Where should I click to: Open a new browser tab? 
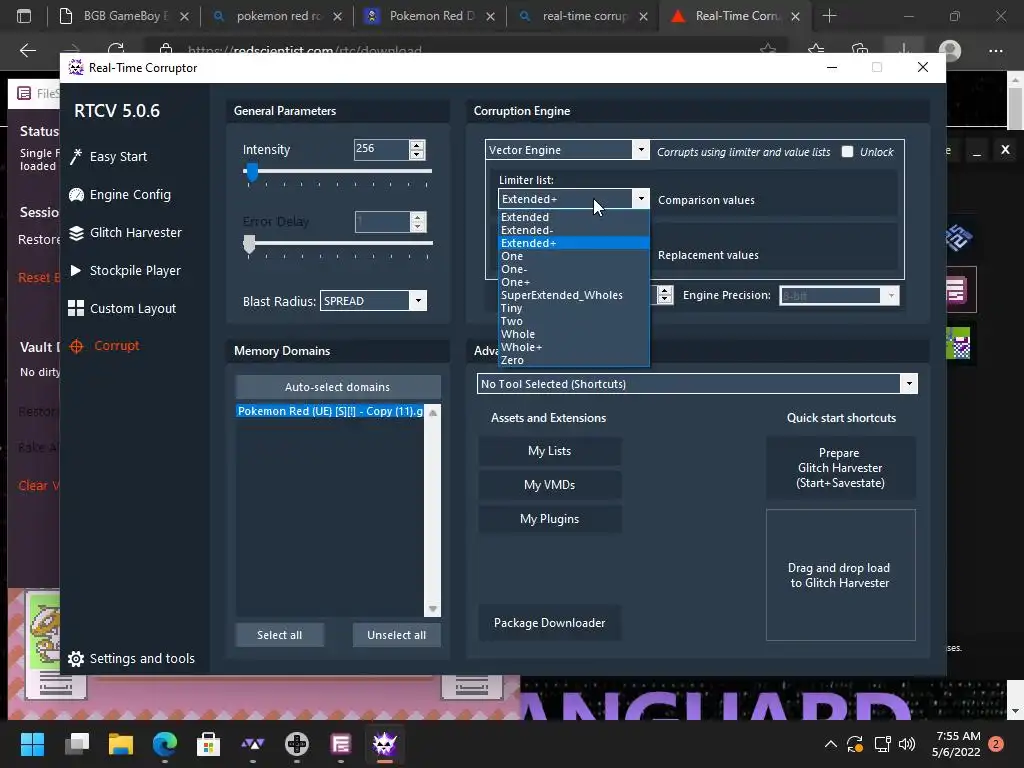[x=829, y=16]
